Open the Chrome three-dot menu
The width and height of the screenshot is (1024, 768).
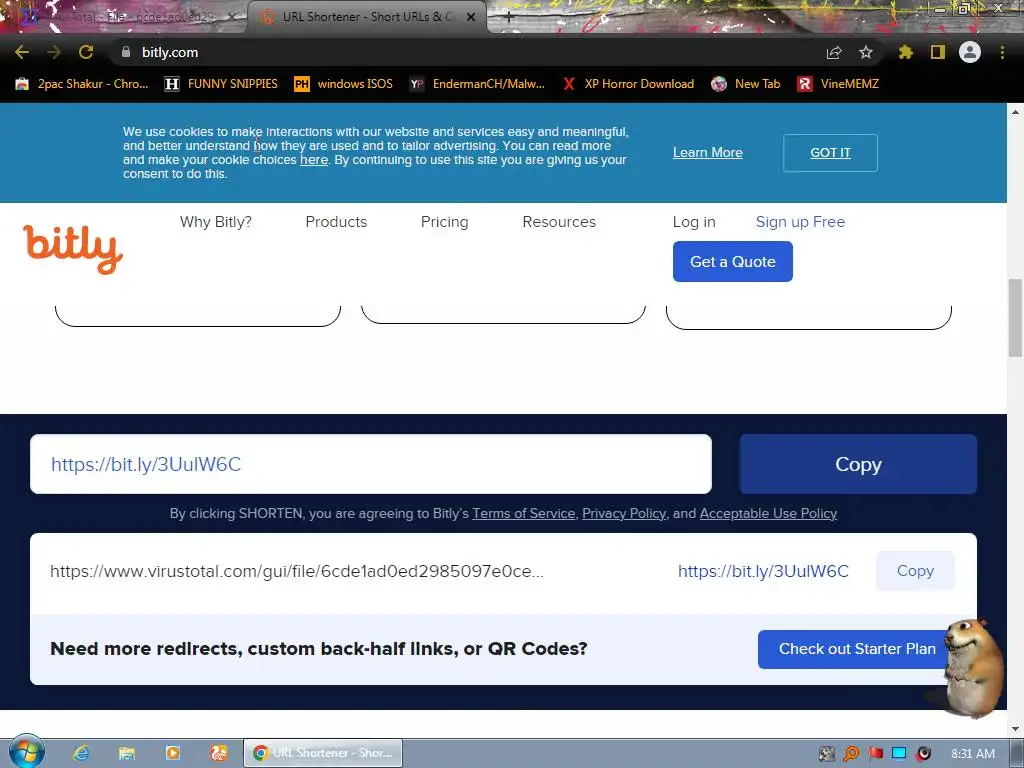pos(1002,52)
